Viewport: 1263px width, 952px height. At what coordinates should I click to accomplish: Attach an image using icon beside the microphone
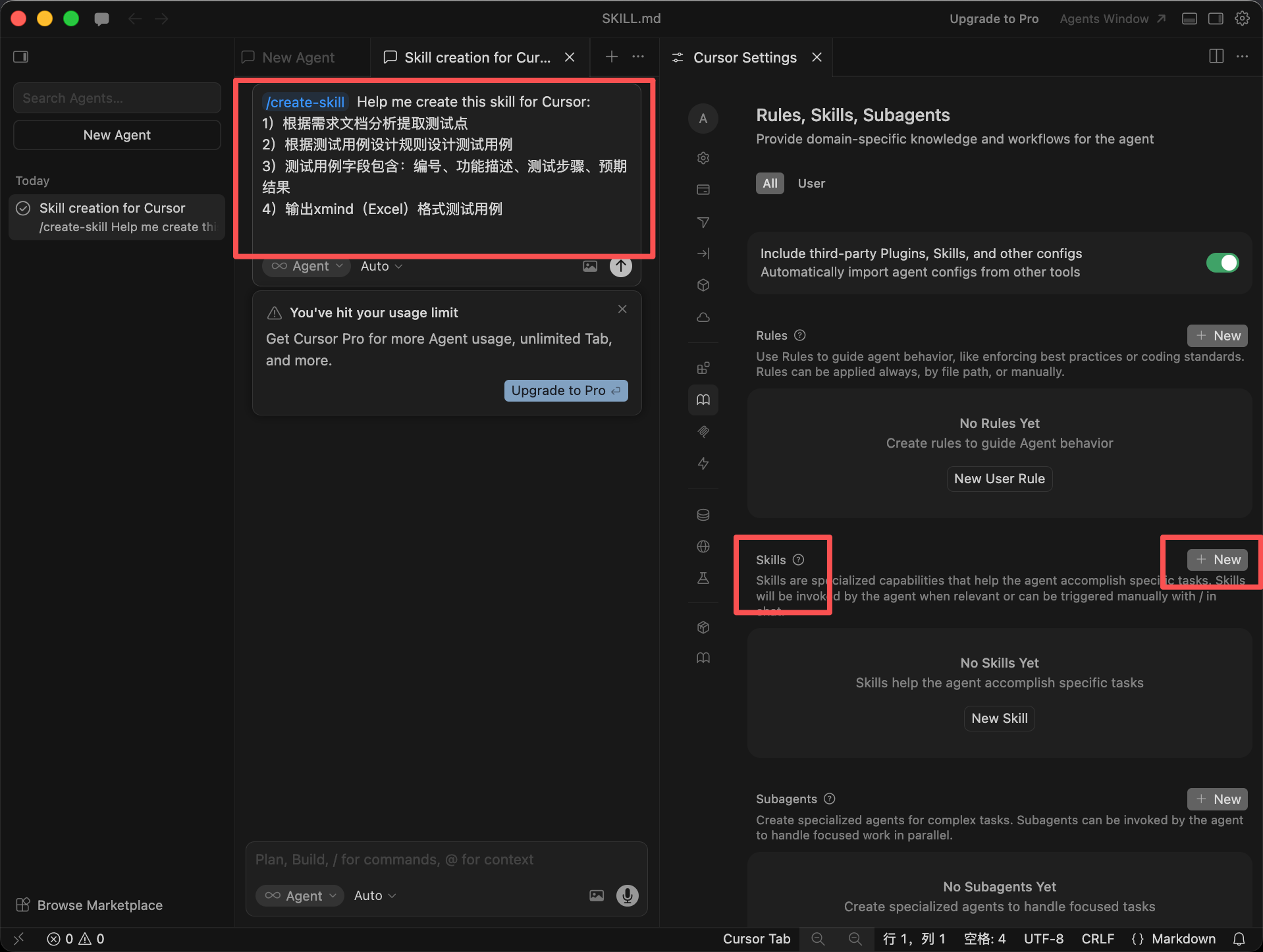[597, 895]
